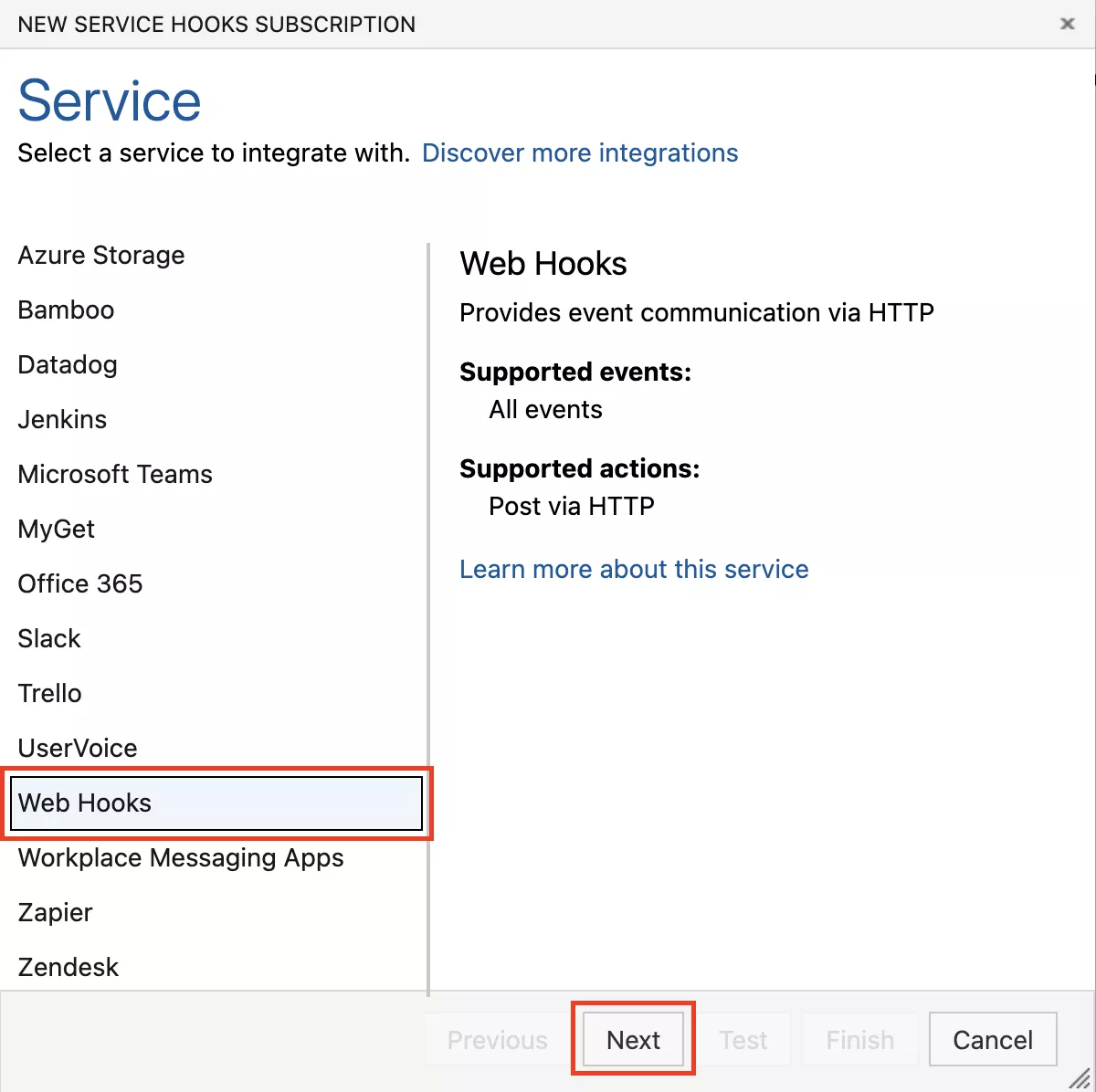Click the Next button
Viewport: 1096px width, 1092px height.
click(x=633, y=1040)
